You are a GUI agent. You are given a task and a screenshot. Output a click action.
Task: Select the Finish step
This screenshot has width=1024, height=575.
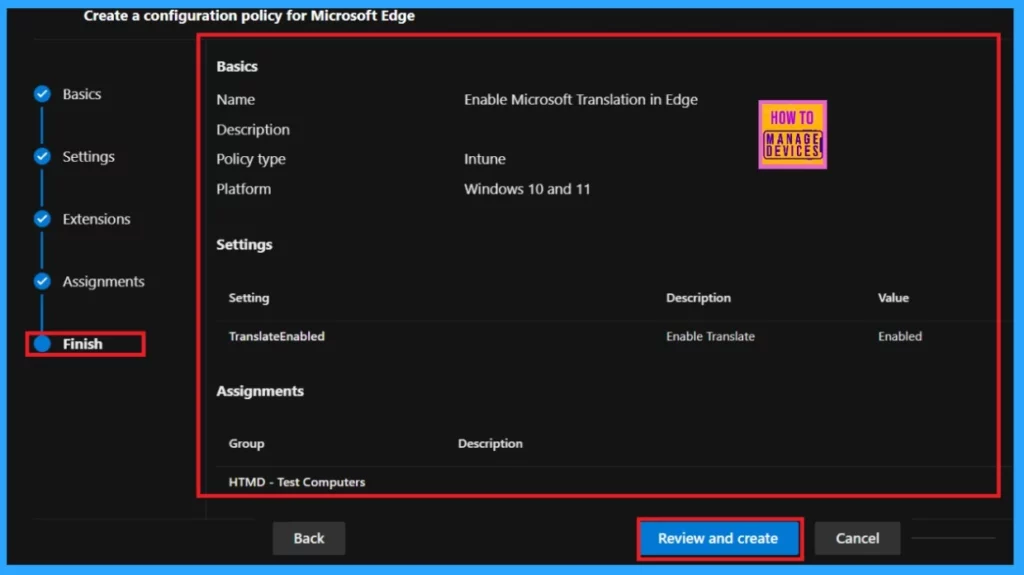(x=82, y=344)
